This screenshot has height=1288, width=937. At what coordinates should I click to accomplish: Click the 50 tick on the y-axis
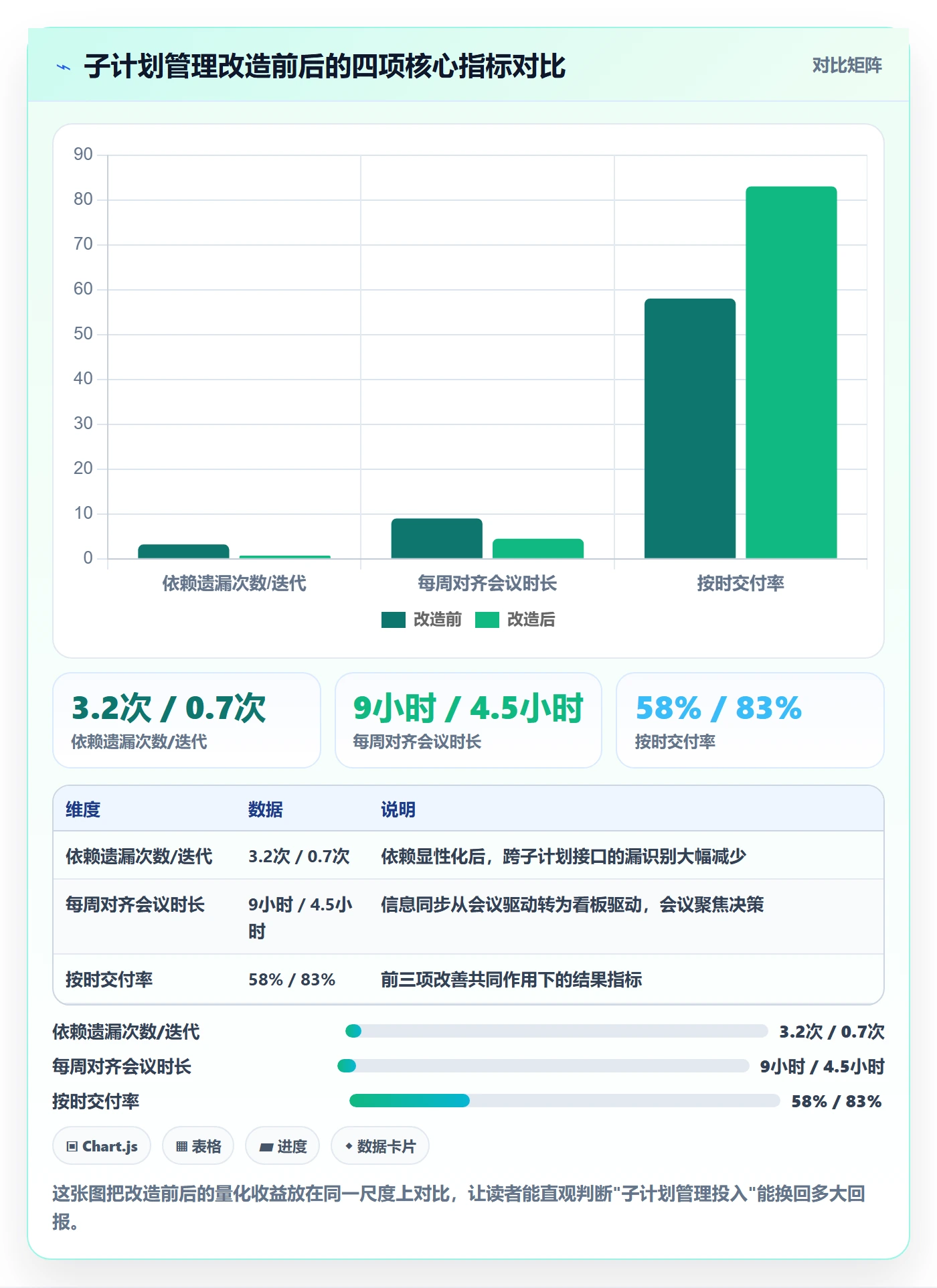tap(83, 334)
